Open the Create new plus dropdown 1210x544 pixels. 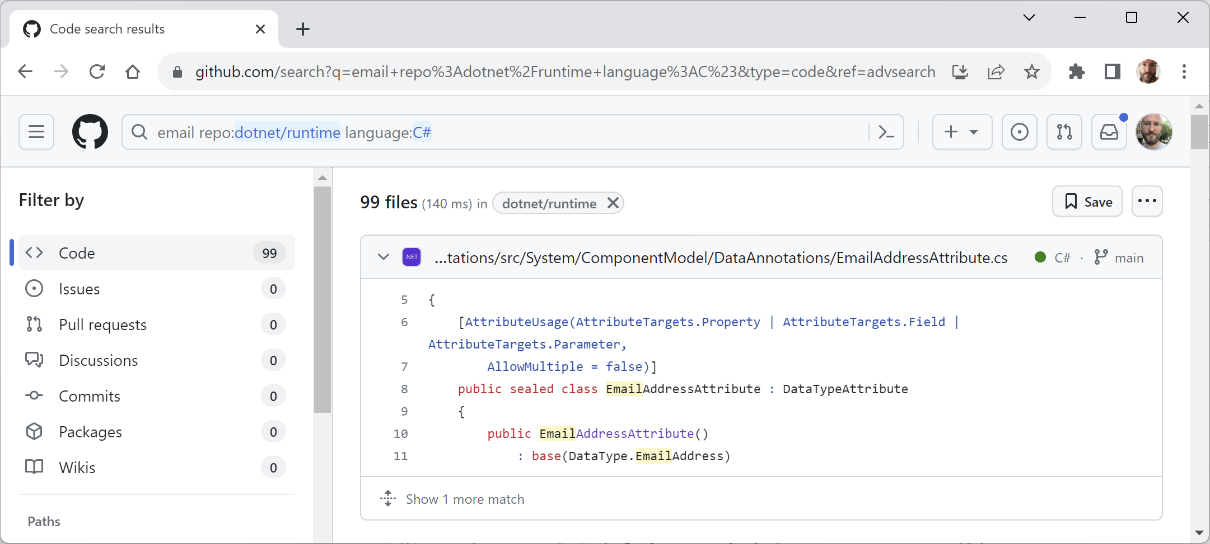(x=962, y=132)
